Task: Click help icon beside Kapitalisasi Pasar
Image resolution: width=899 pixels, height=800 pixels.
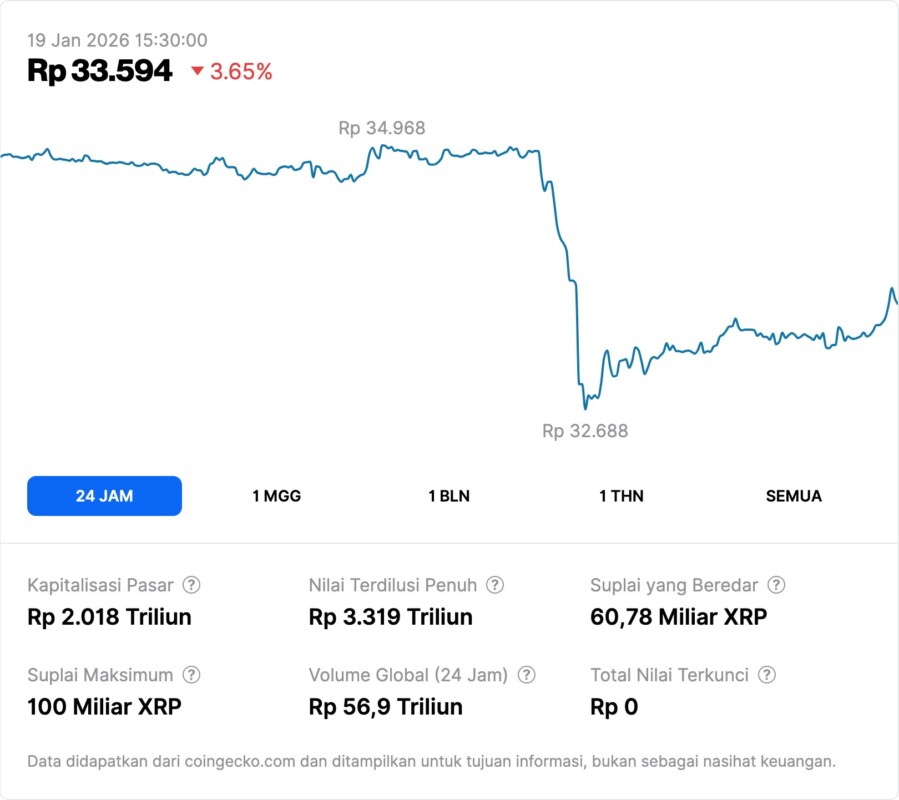Action: coord(191,585)
